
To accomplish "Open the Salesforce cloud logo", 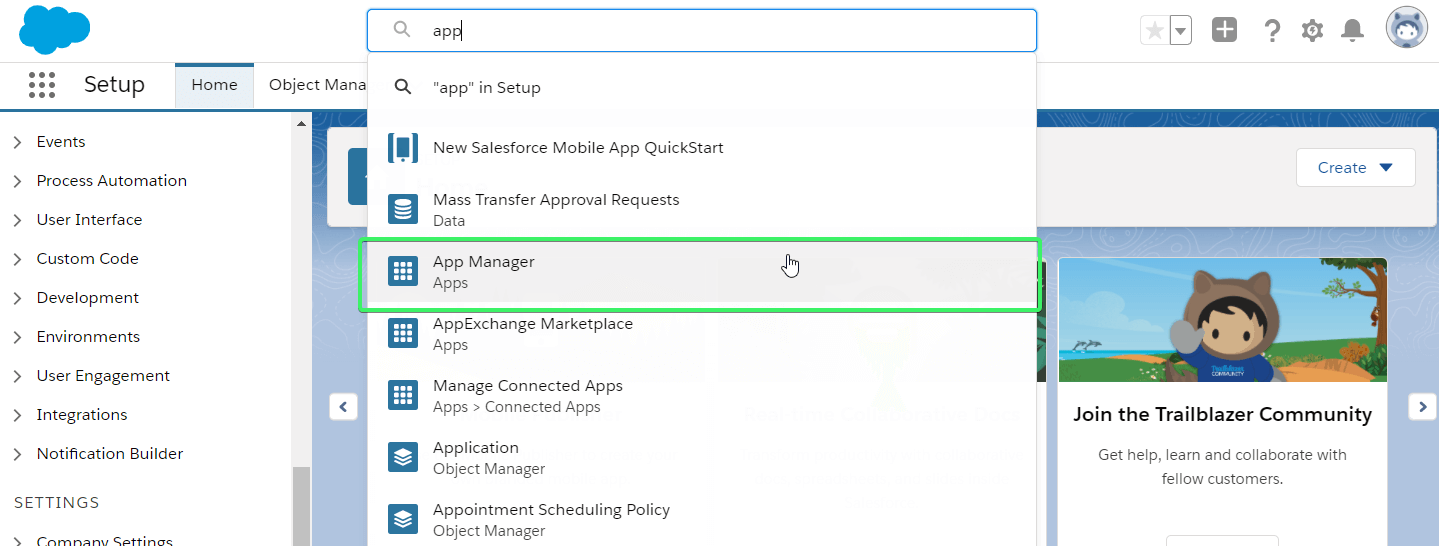I will click(55, 30).
